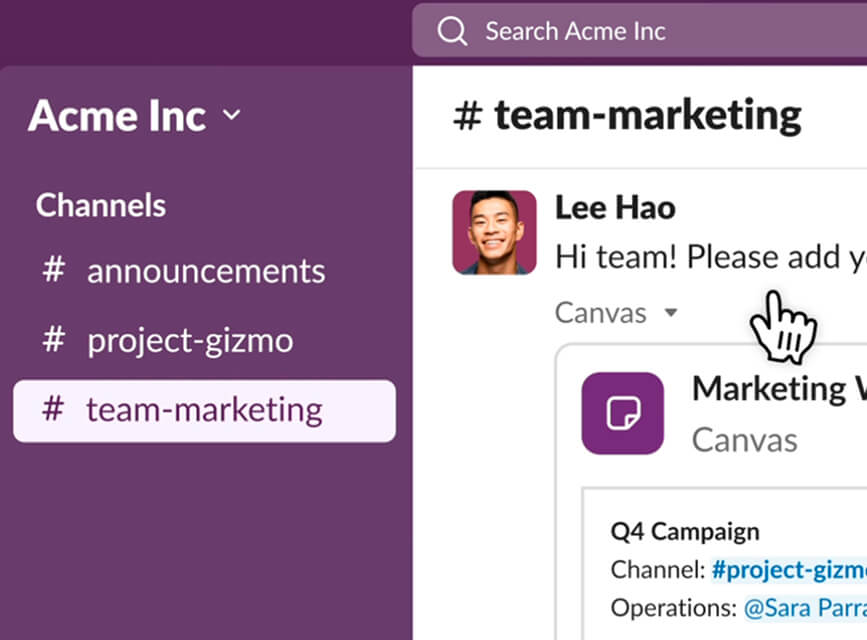Click the 'Hi team! Please add' message text

click(711, 257)
